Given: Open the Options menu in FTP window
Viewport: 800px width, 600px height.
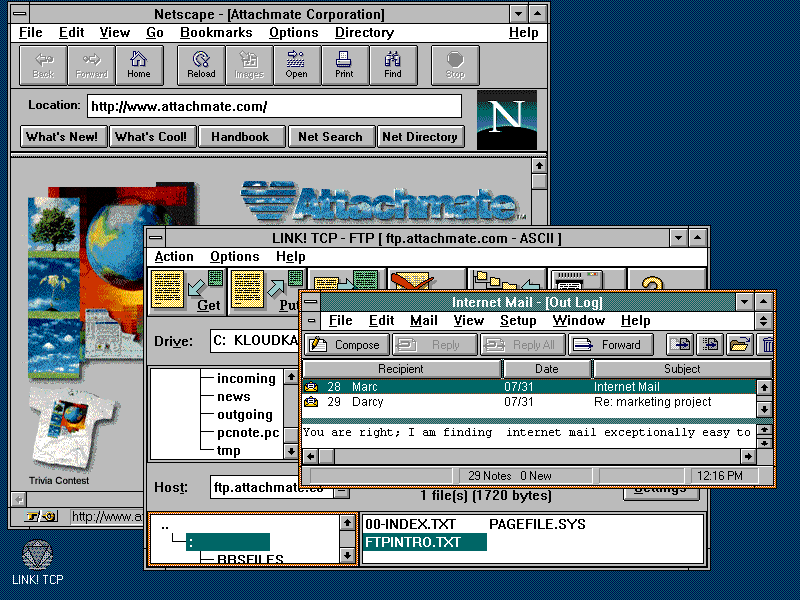Looking at the screenshot, I should [x=235, y=257].
